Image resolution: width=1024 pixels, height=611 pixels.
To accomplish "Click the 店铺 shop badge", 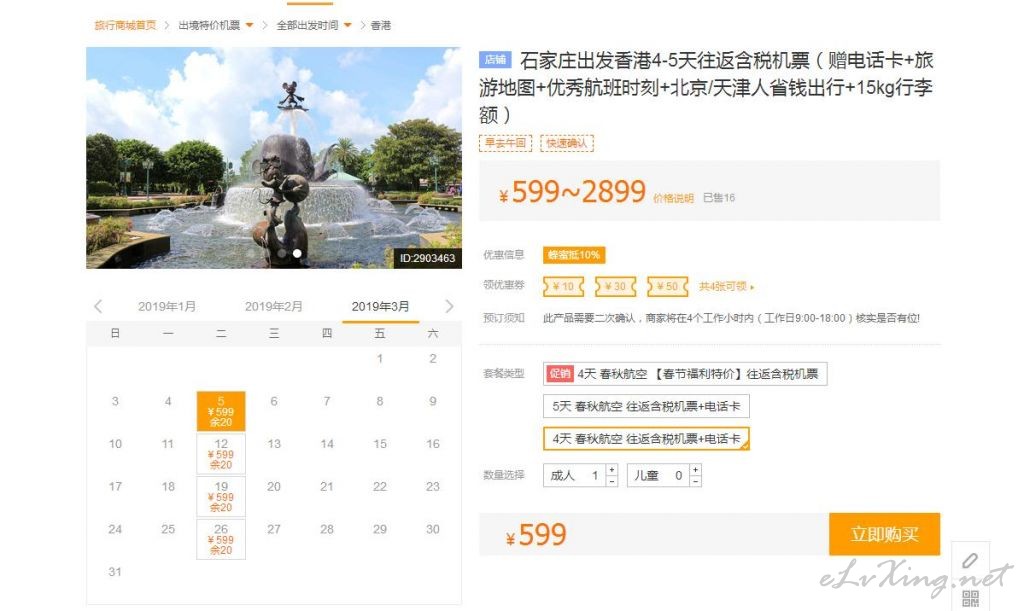I will 495,59.
